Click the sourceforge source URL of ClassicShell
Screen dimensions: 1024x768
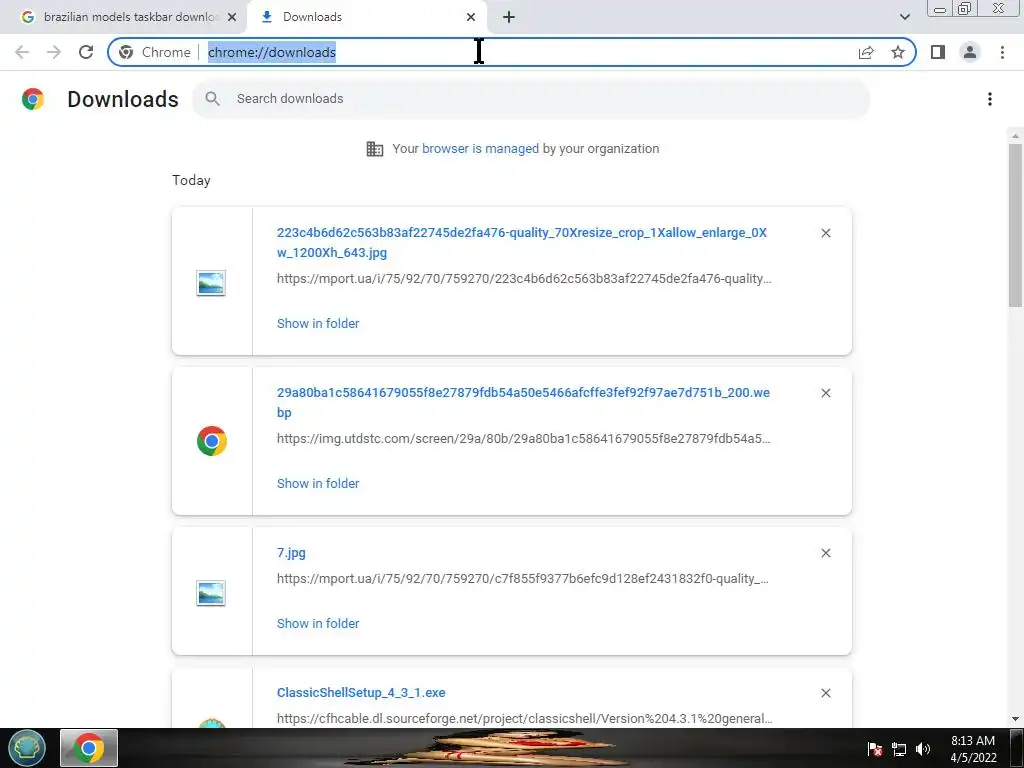click(524, 718)
